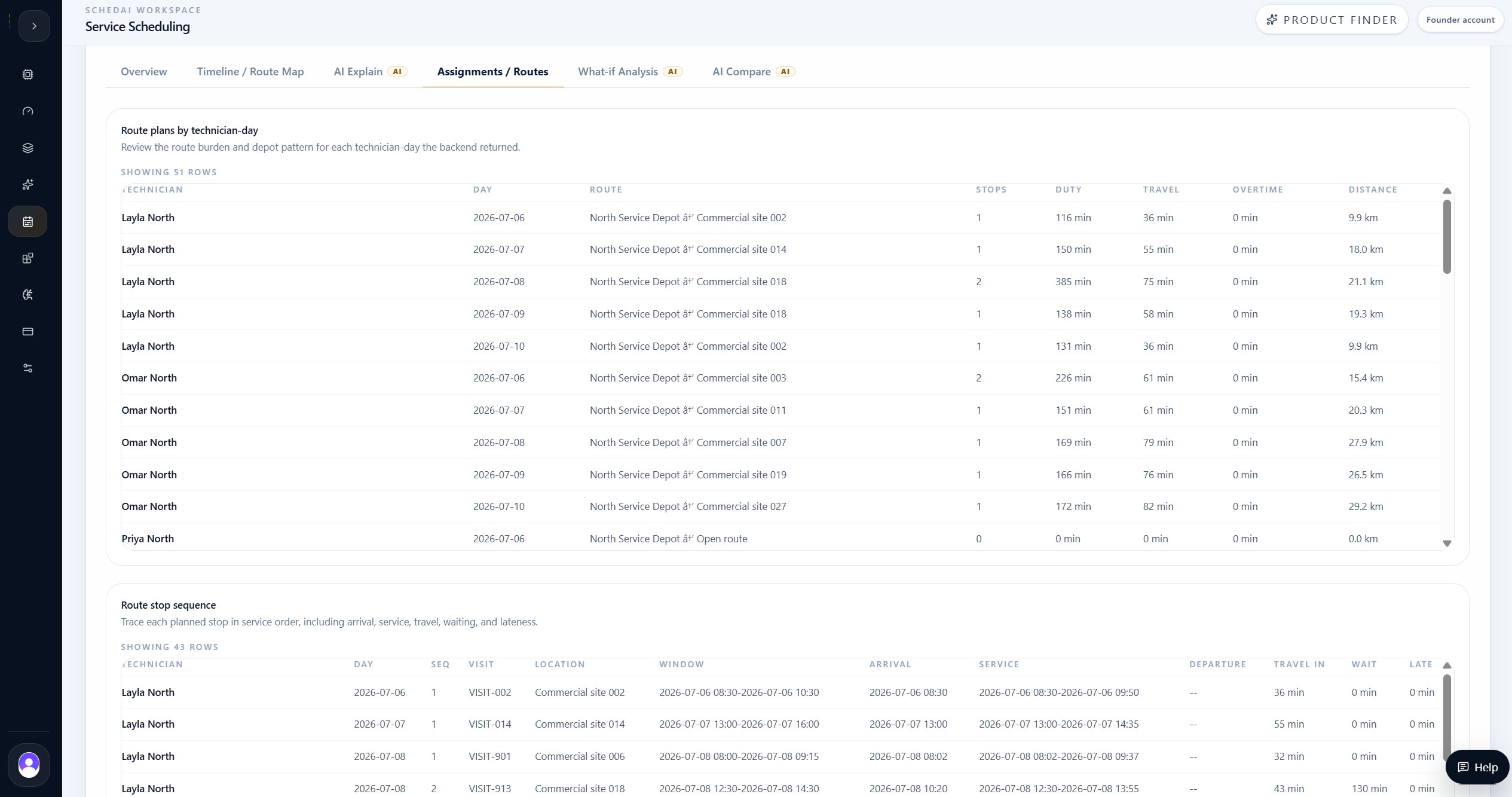Open the Founder account button
1512x797 pixels.
click(1460, 20)
